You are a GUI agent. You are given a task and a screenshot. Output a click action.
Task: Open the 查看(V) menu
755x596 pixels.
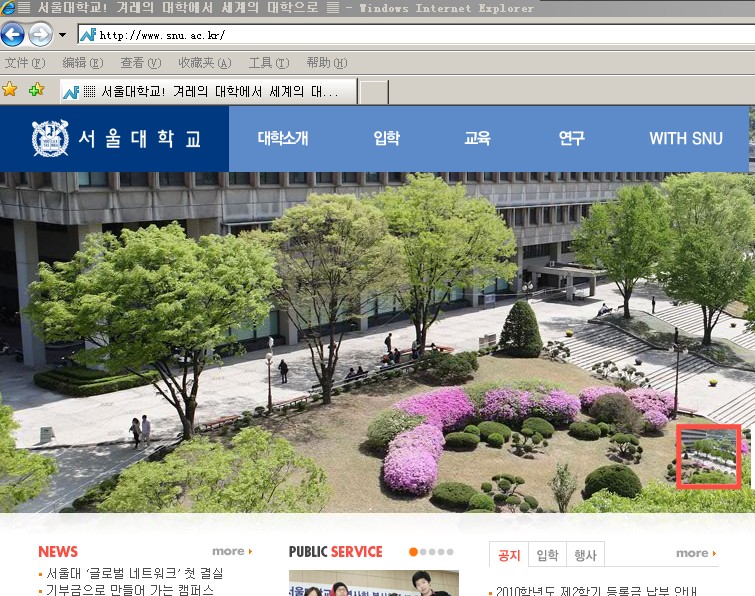[x=141, y=63]
